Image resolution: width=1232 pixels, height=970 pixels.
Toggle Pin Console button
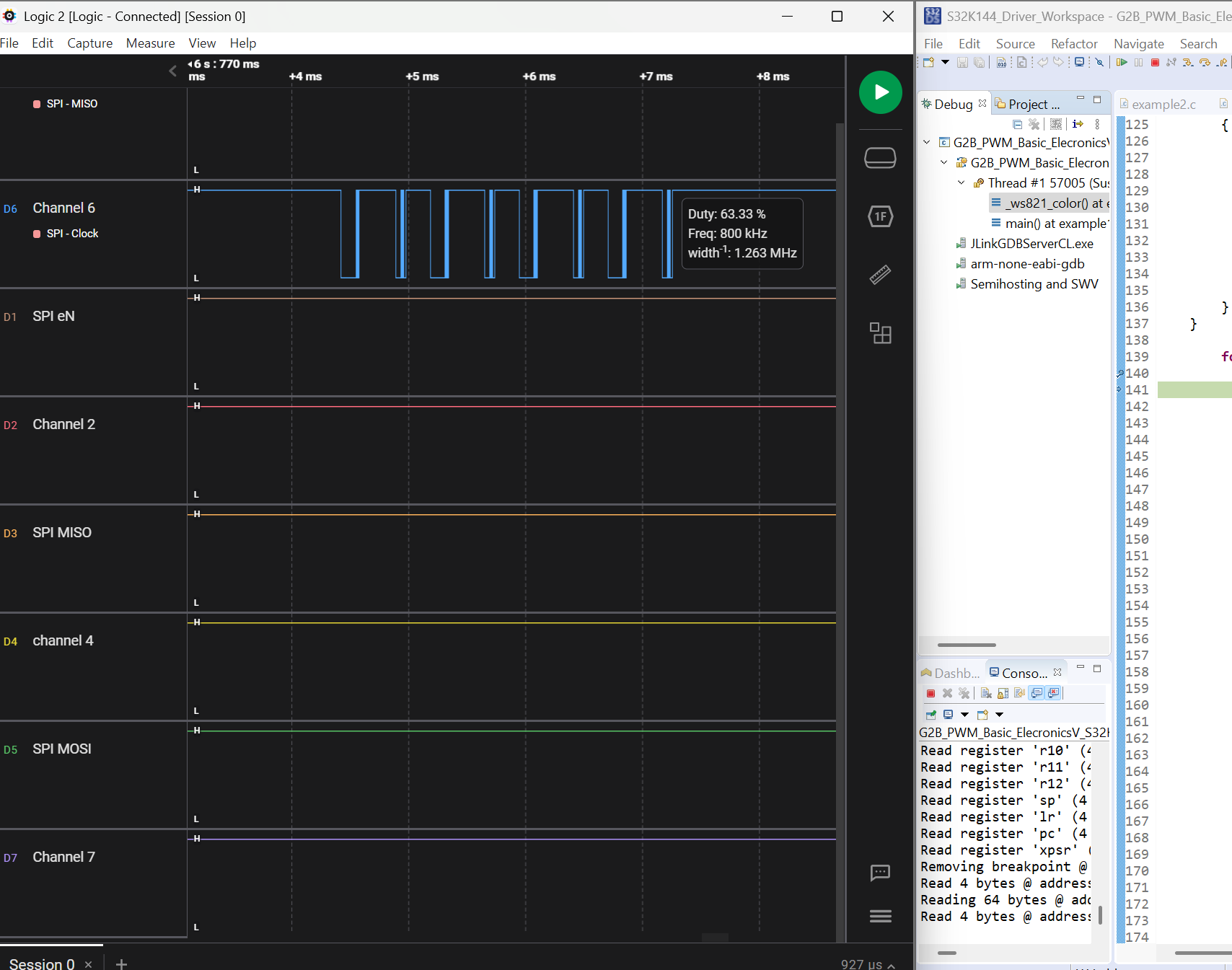point(931,715)
